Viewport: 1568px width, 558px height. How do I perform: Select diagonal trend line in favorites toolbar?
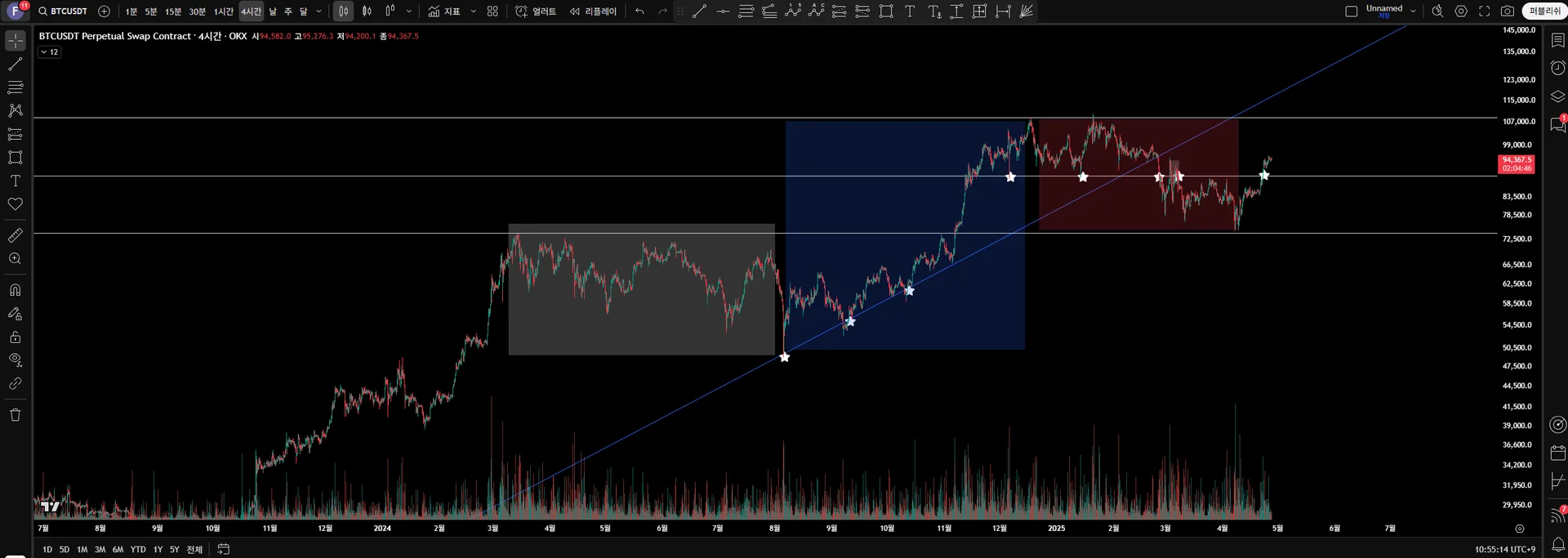(700, 11)
